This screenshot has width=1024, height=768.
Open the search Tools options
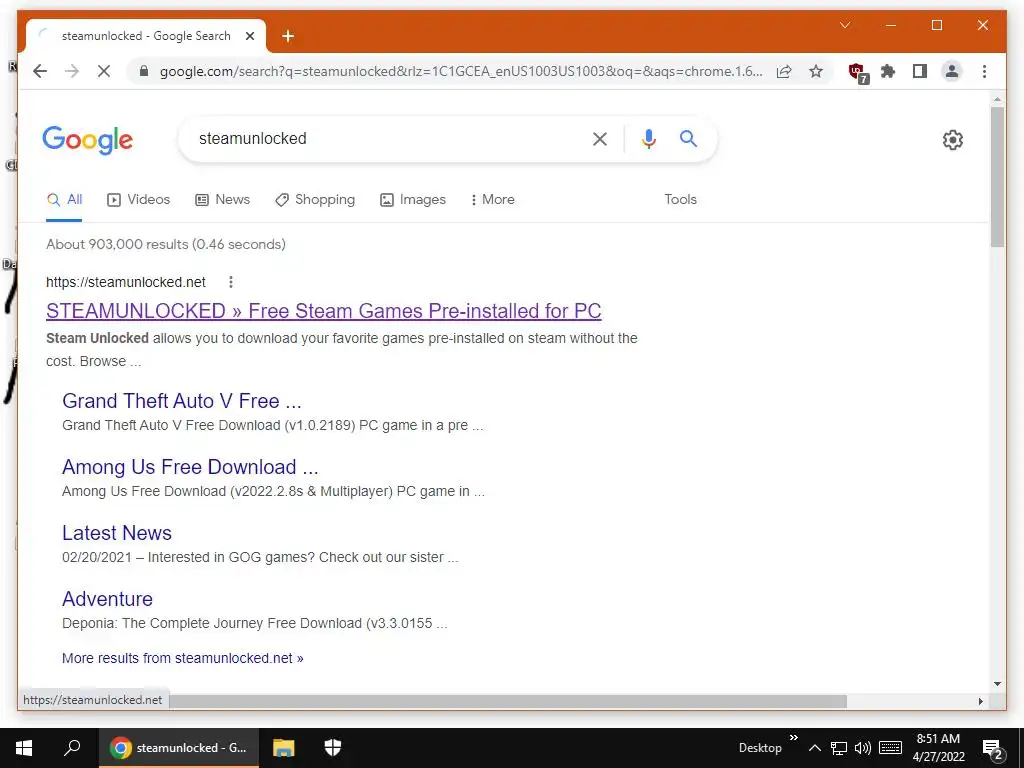point(680,200)
